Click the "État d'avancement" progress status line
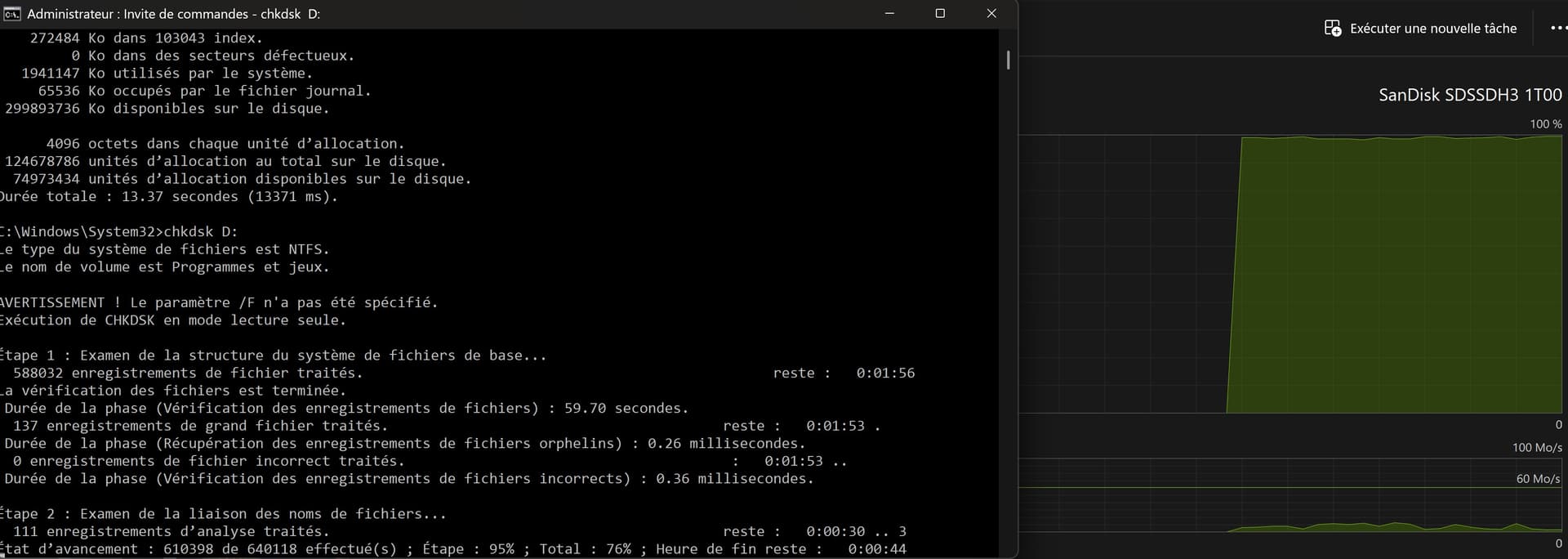This screenshot has width=1568, height=559. [453, 549]
